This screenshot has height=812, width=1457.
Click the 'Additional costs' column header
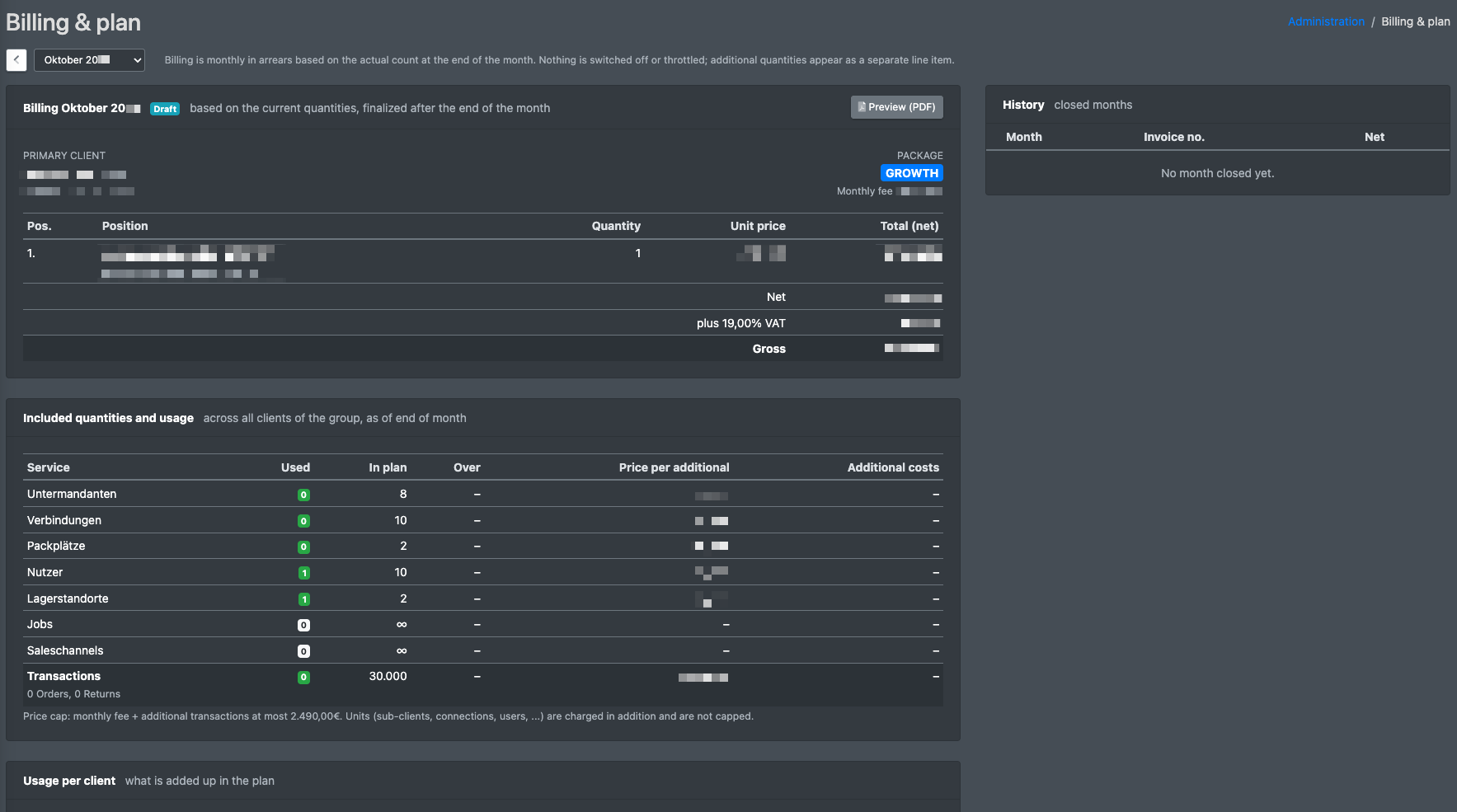point(893,467)
